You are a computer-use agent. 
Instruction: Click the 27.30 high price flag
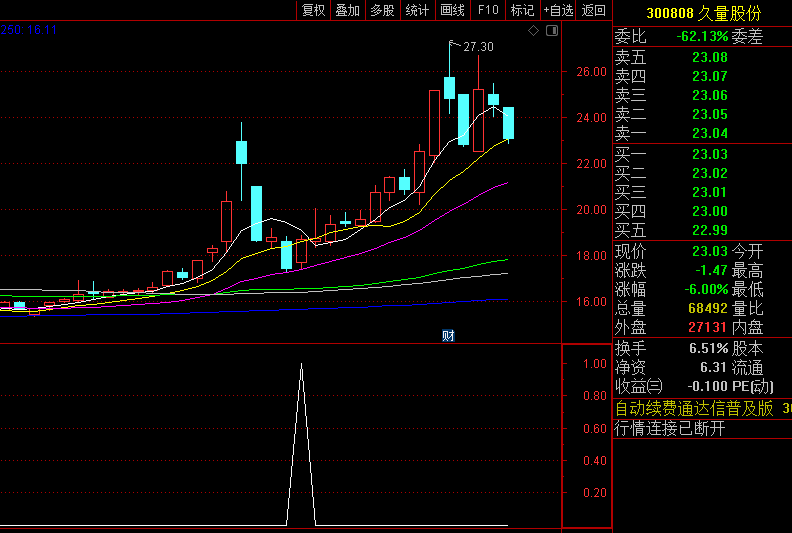click(478, 47)
